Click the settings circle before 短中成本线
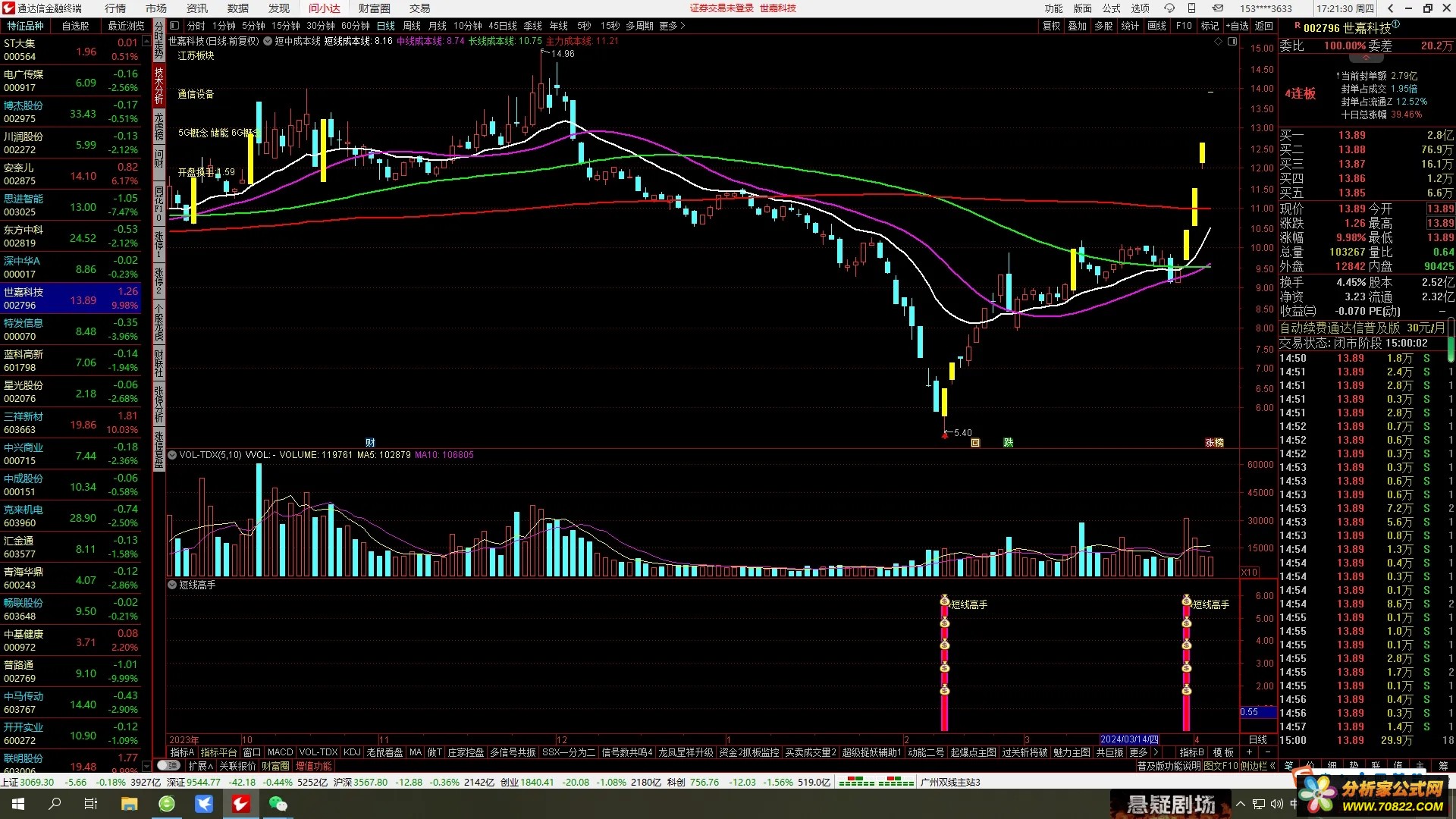1456x819 pixels. point(268,42)
